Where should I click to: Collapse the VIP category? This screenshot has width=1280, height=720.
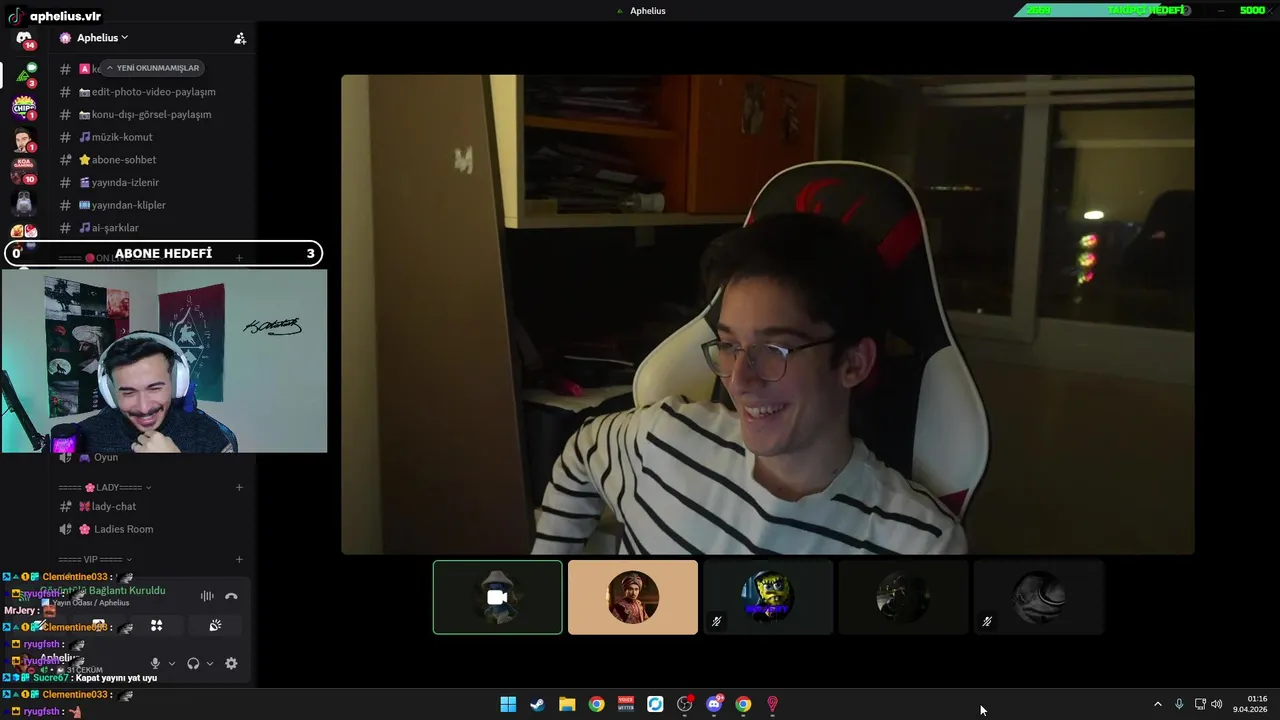pyautogui.click(x=96, y=560)
